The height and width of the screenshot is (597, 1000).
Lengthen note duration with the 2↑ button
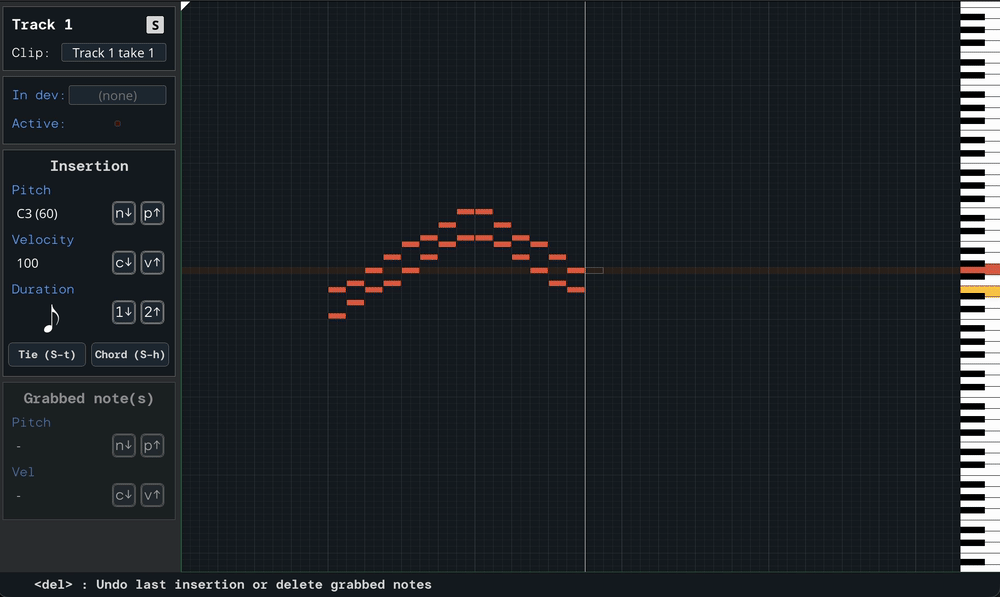pos(152,313)
